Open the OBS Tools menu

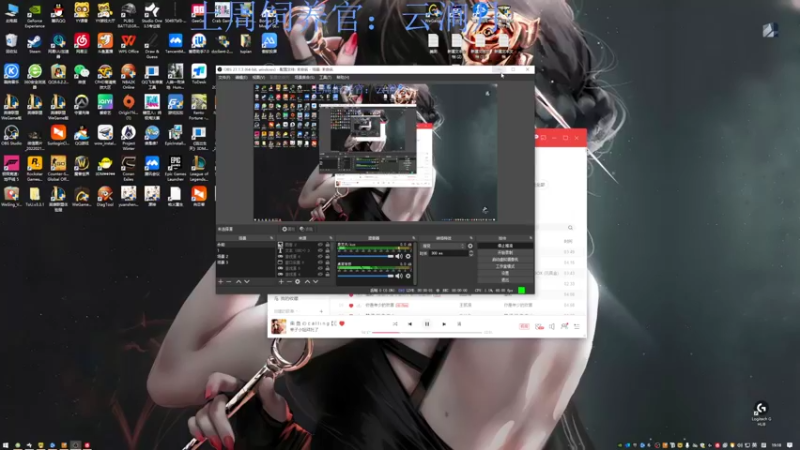[x=326, y=78]
